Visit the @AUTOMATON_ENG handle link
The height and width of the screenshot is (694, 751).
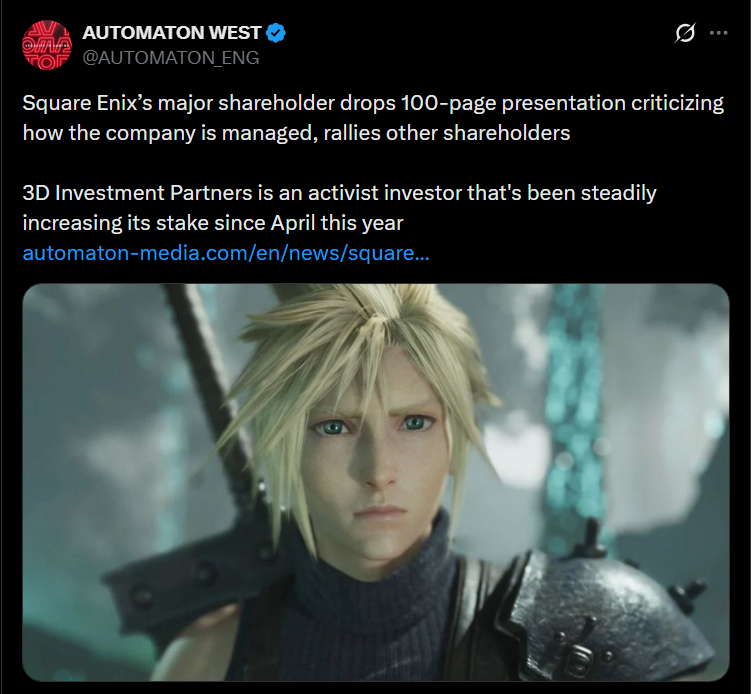171,57
